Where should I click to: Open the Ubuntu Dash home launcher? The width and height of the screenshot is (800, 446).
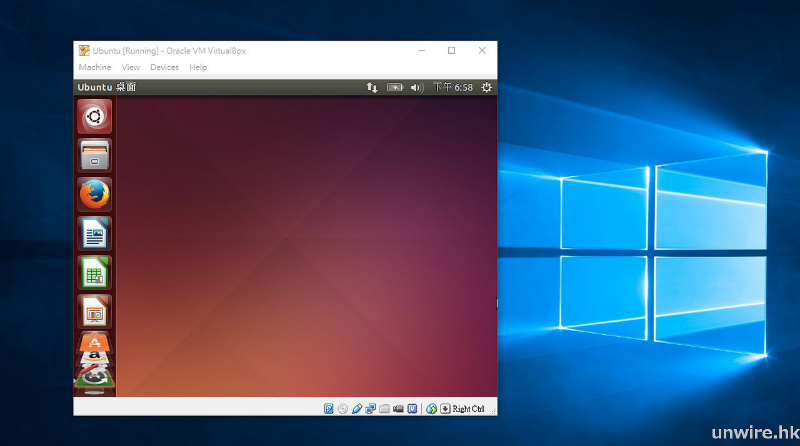point(94,117)
